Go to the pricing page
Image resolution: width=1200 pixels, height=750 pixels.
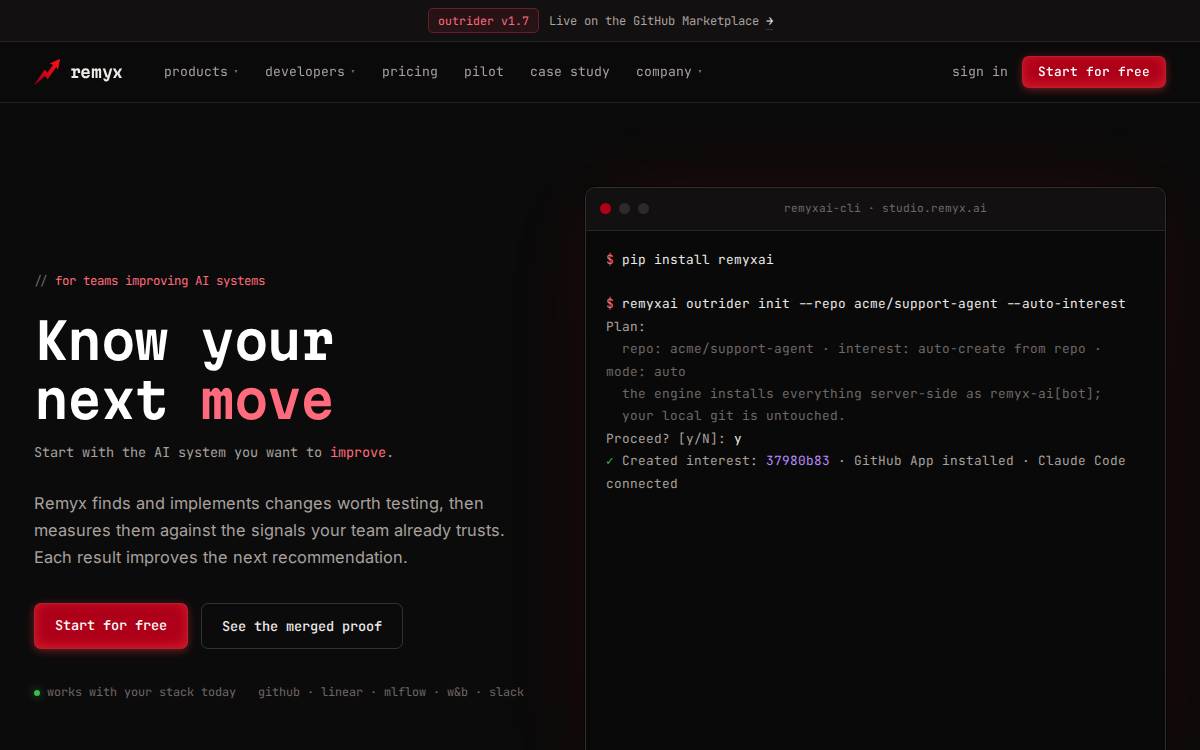(x=410, y=72)
